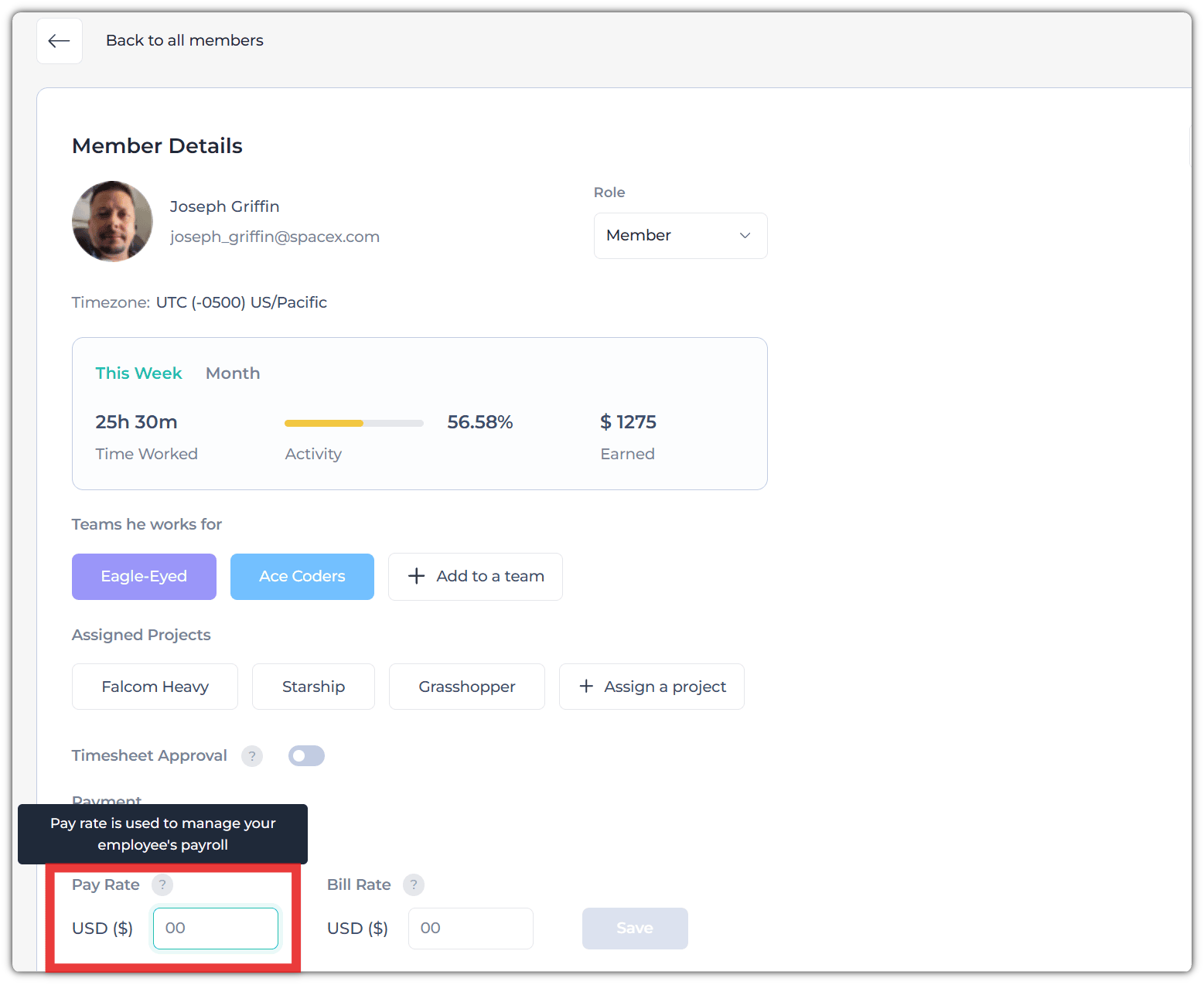Open the Role dropdown showing Member

pyautogui.click(x=680, y=236)
